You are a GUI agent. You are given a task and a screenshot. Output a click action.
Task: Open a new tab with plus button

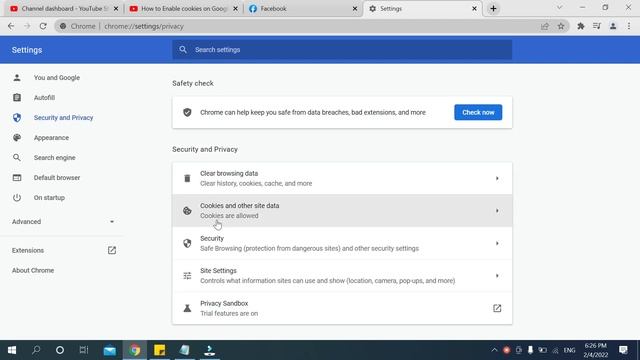[493, 9]
